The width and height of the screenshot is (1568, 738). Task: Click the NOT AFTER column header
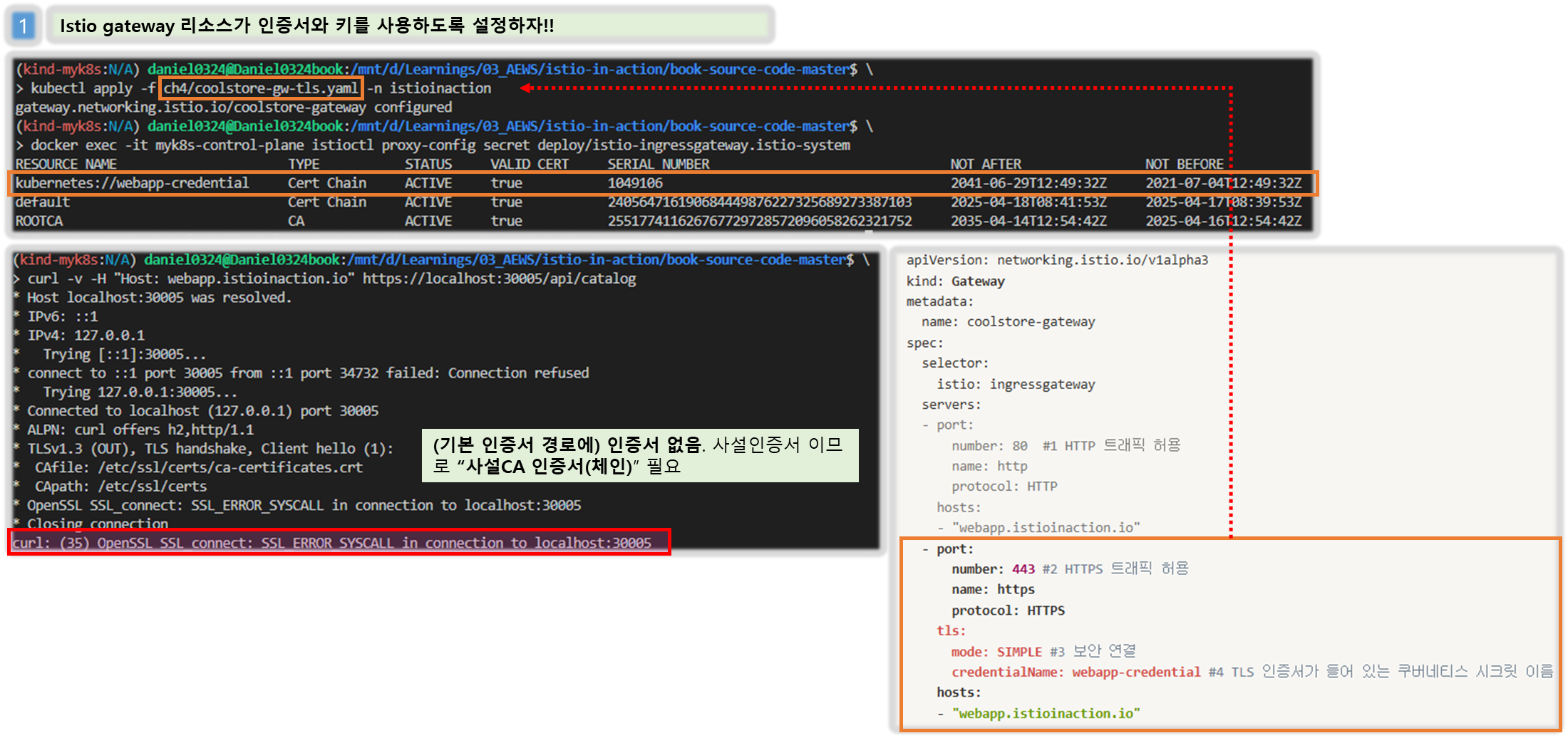click(986, 164)
